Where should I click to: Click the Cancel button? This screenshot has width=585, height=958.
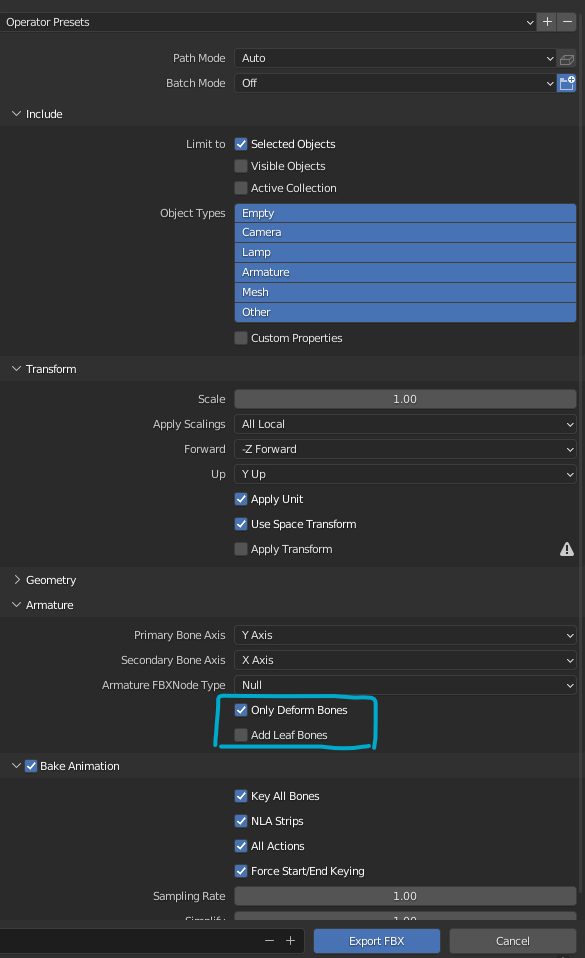tap(512, 940)
